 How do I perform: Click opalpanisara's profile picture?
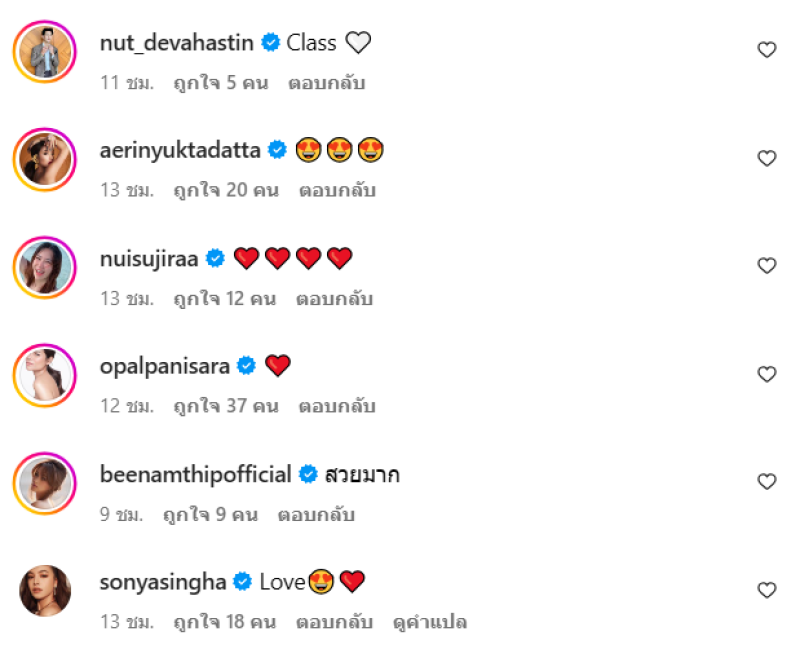(45, 375)
